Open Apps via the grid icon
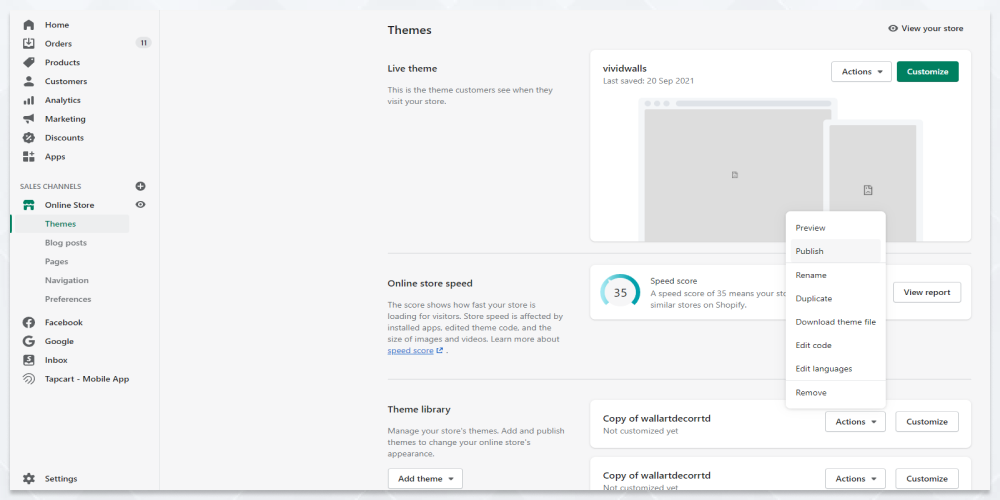Viewport: 1000px width, 500px height. click(29, 157)
